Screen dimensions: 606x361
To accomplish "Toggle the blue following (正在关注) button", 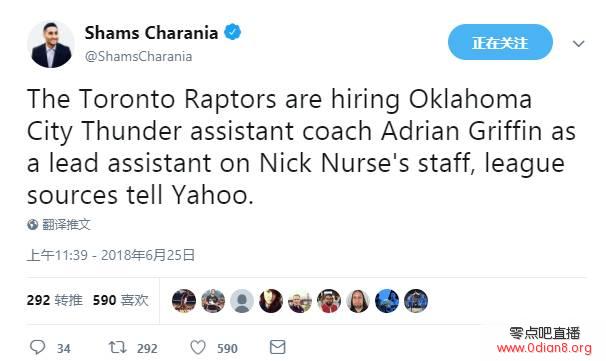I will (x=500, y=42).
